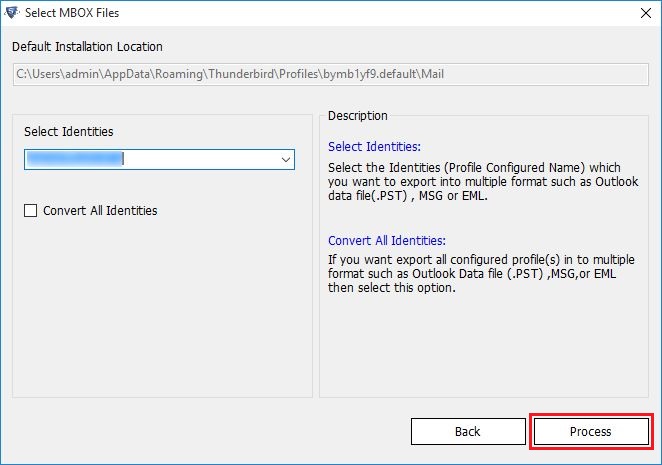Expand identities list using the chevron arrow
This screenshot has height=465, width=662.
286,159
